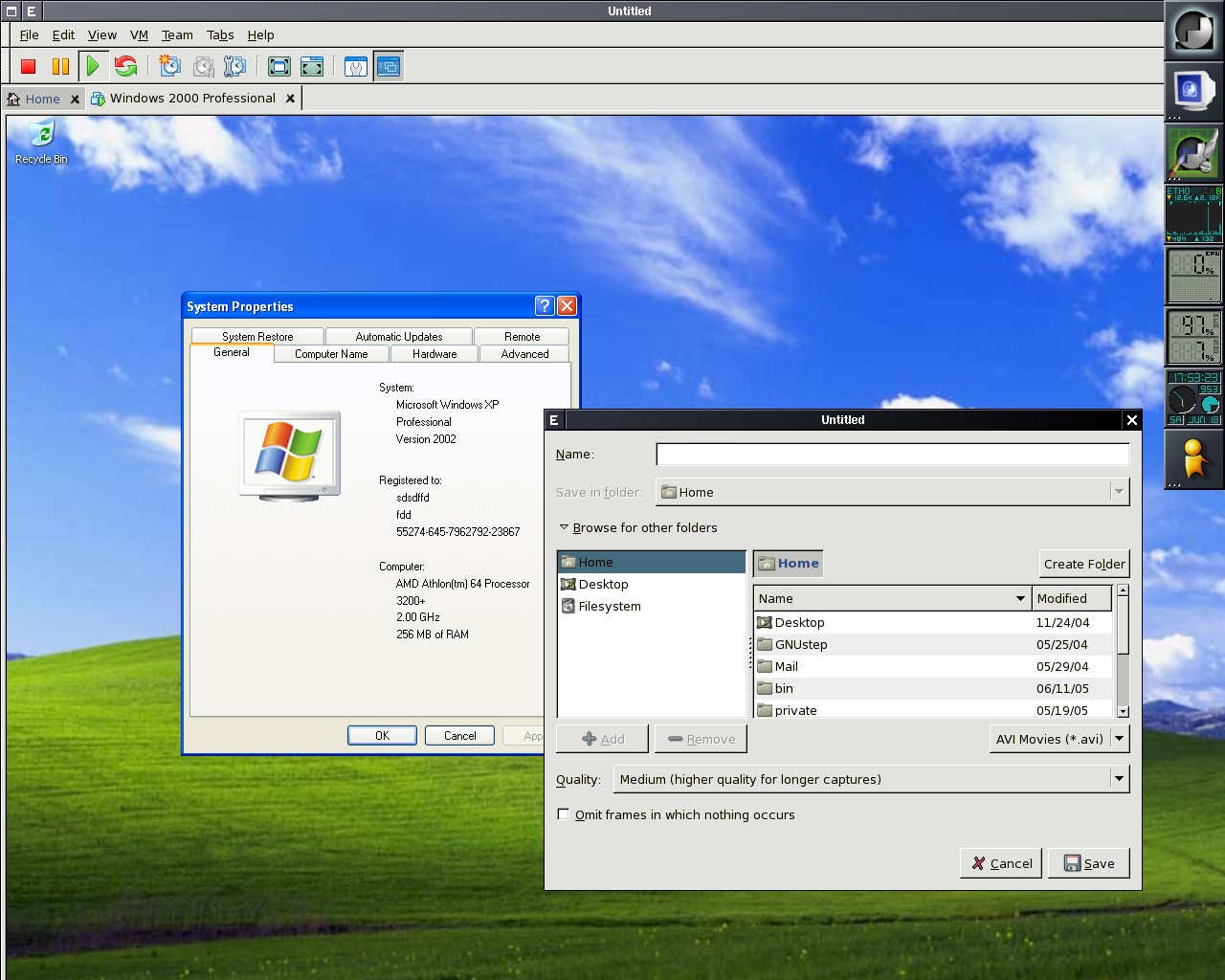Select the Mail folder row
Image resolution: width=1225 pixels, height=980 pixels.
point(934,666)
